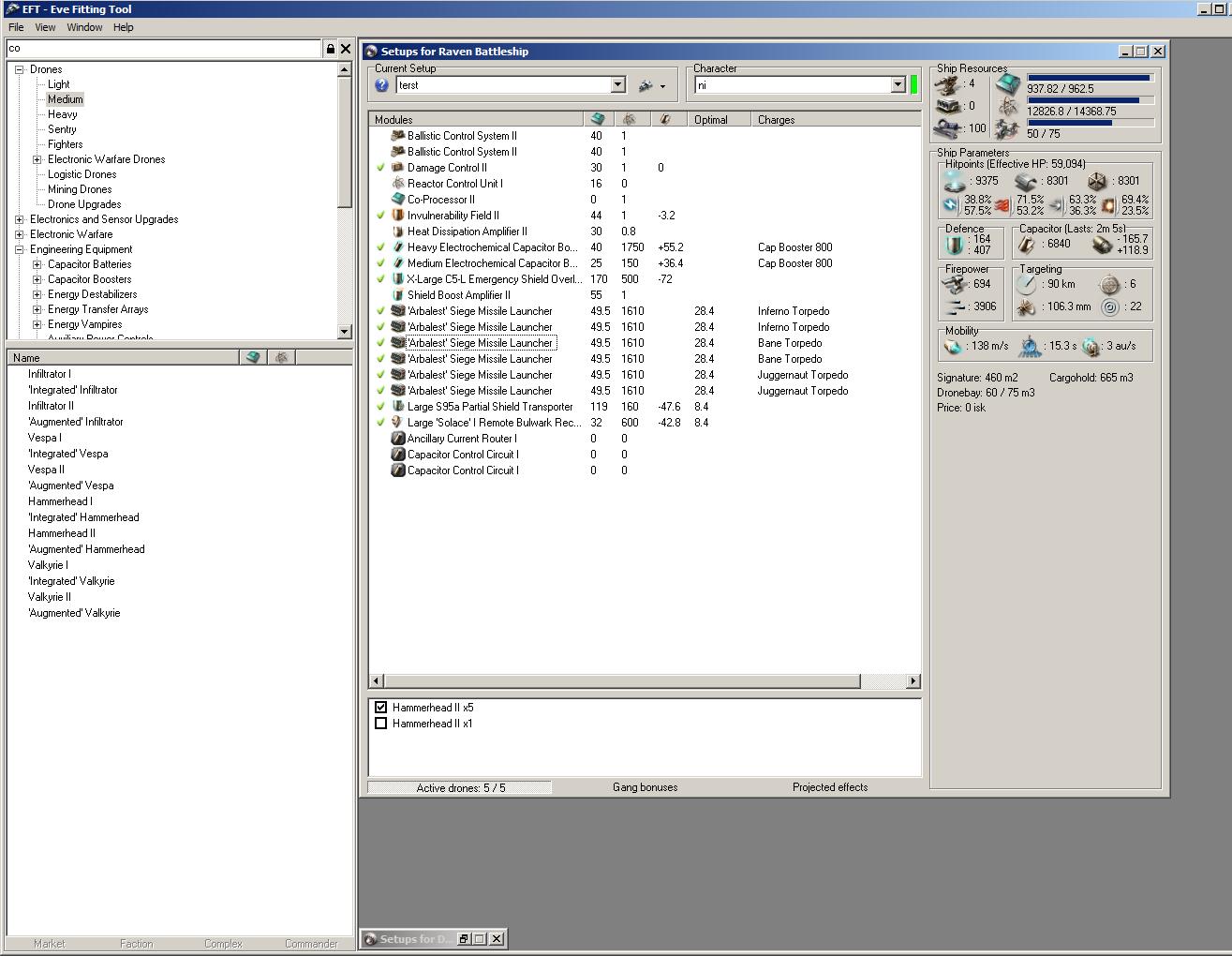
Task: Toggle X-Large C5-L Shield Overload checkmark
Action: tap(381, 279)
